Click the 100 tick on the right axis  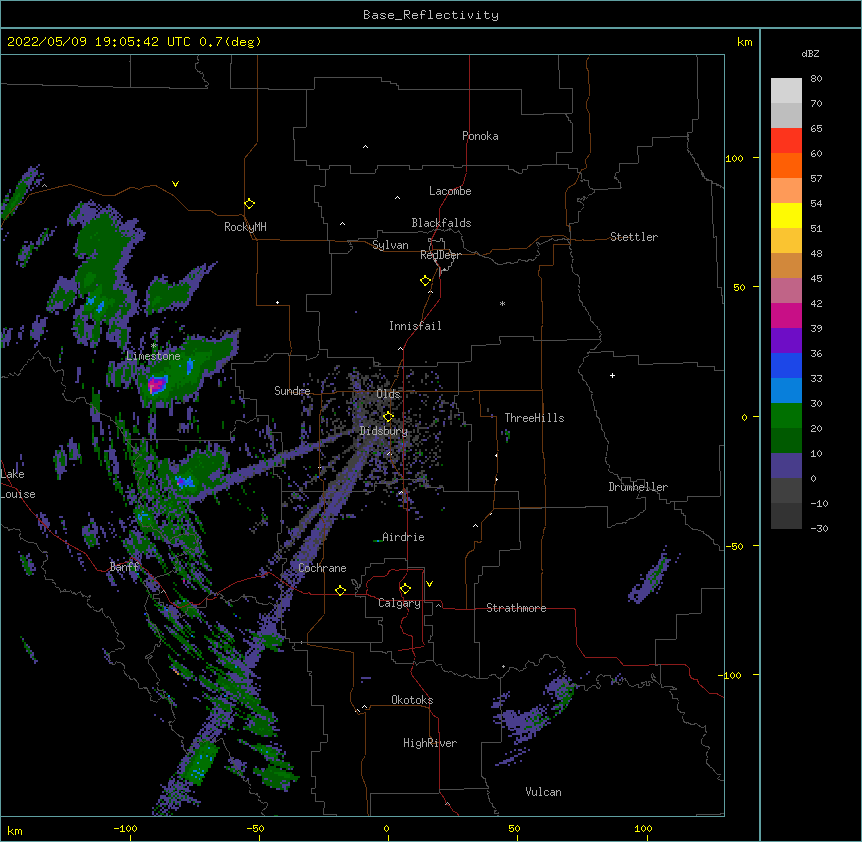734,158
